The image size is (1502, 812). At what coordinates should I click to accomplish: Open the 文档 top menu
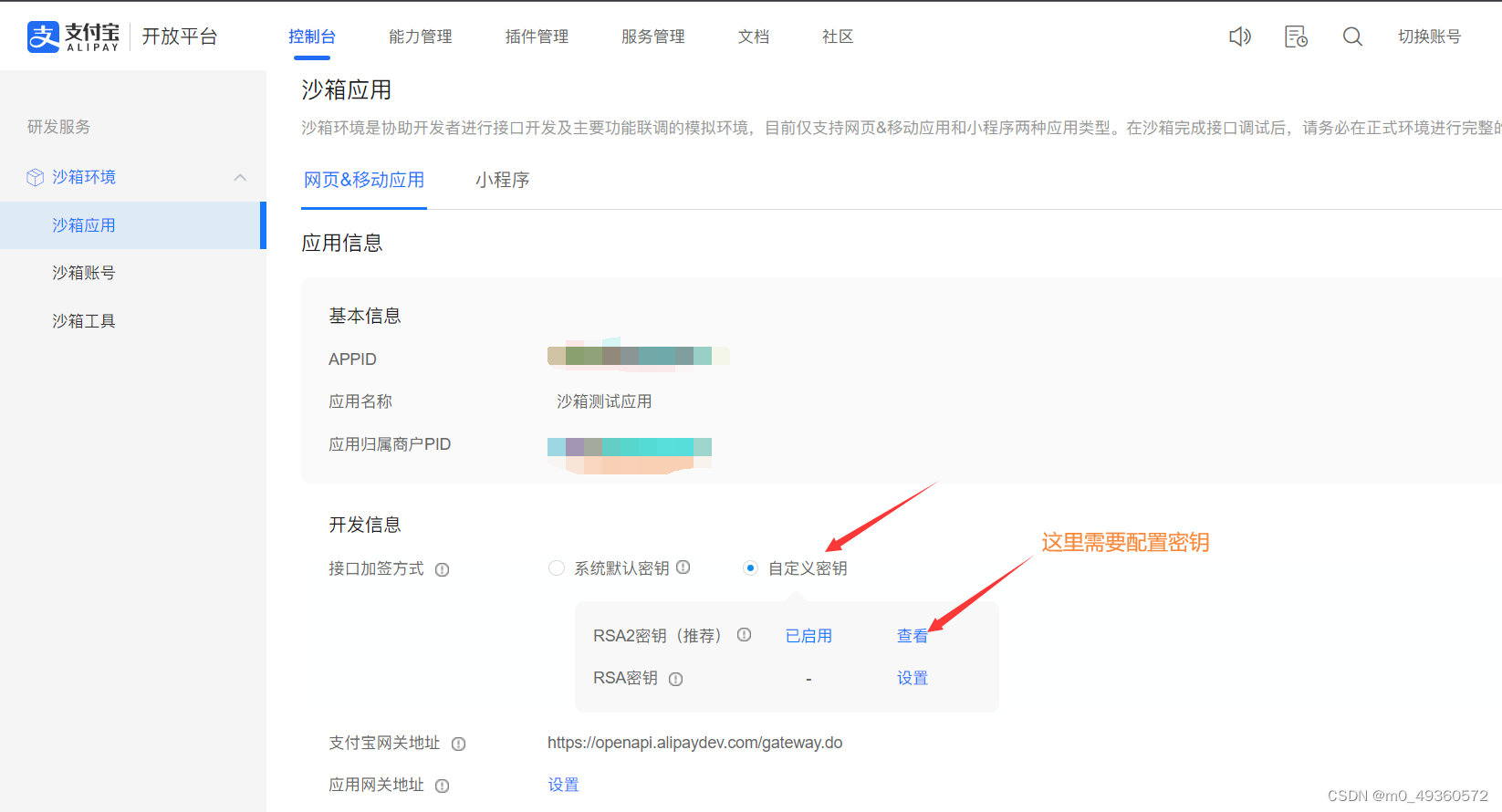pos(754,36)
